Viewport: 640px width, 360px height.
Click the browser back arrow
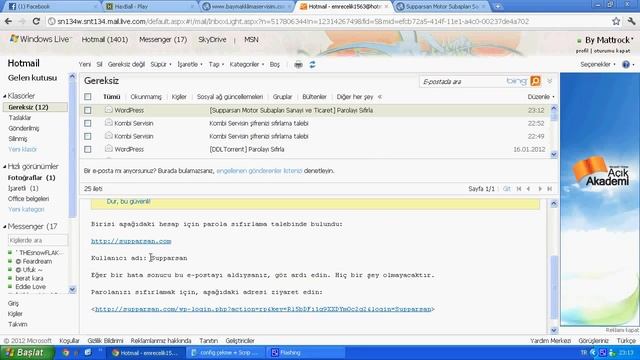pos(8,21)
